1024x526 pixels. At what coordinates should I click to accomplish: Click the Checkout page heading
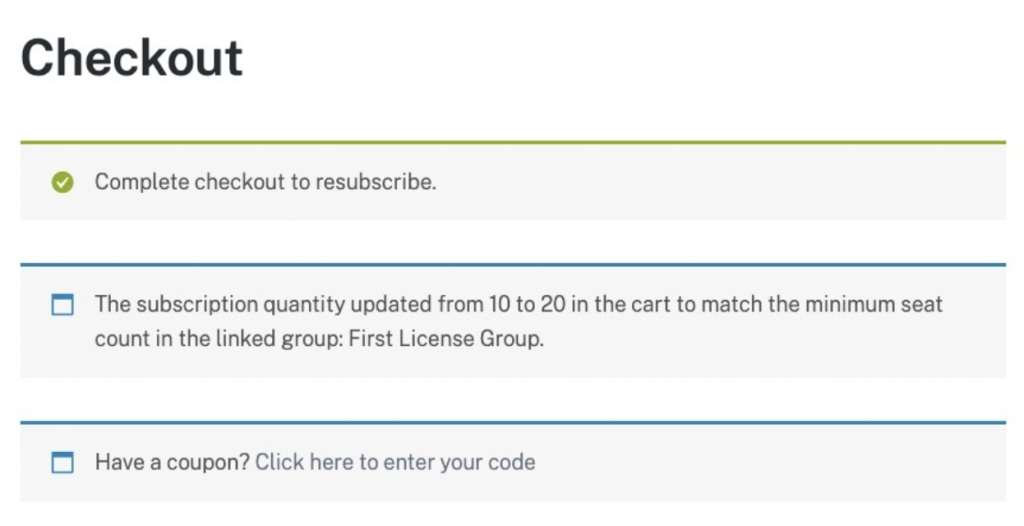(132, 58)
